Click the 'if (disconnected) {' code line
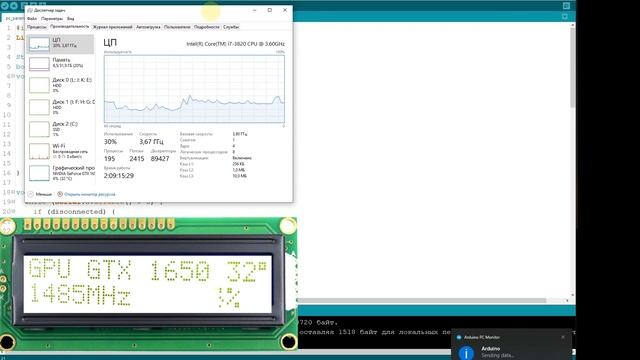This screenshot has width=640, height=360. (x=74, y=211)
